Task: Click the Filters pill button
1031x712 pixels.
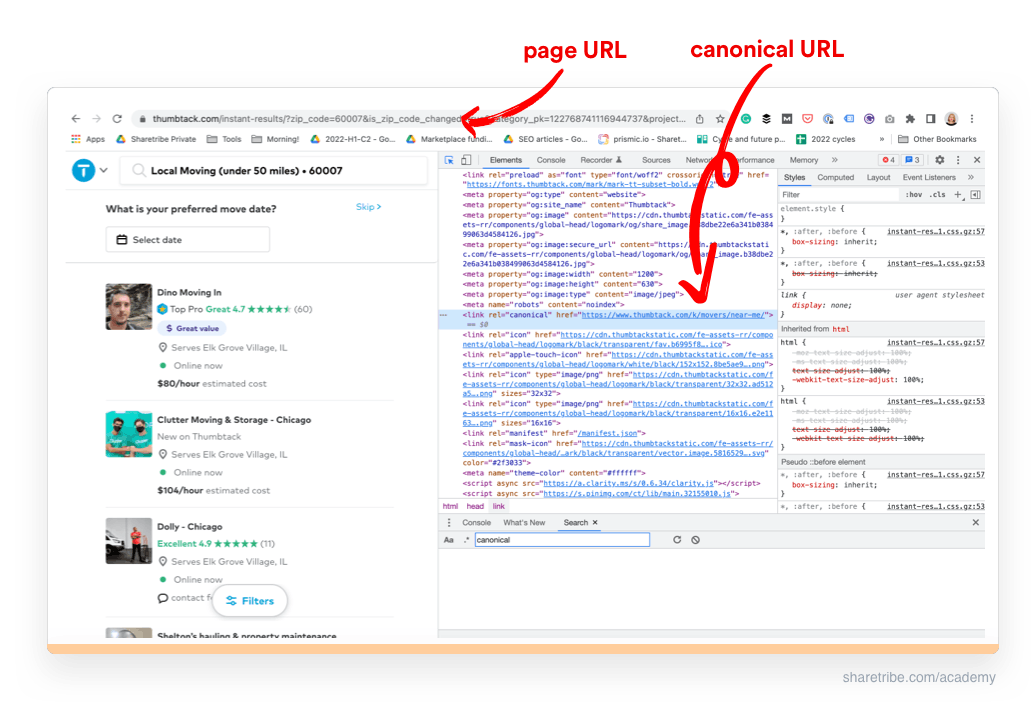Action: (250, 601)
